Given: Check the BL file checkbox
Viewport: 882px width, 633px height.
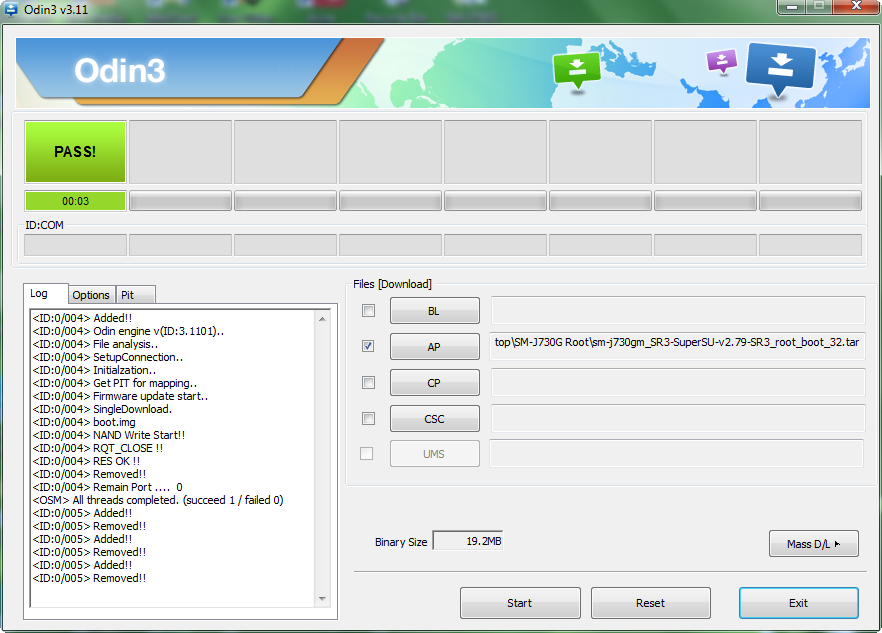Looking at the screenshot, I should point(368,311).
